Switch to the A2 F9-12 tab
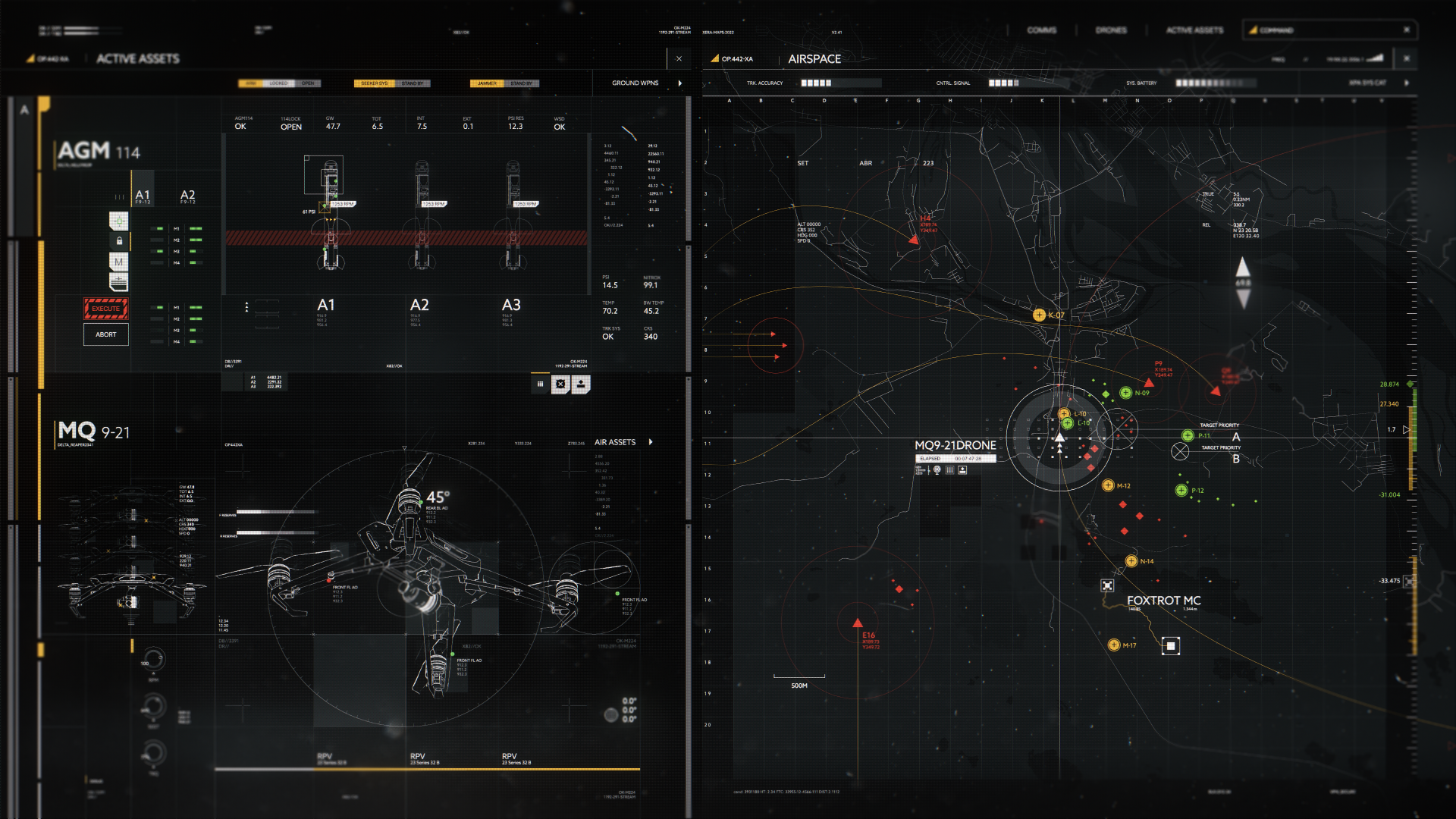Image resolution: width=1456 pixels, height=819 pixels. point(187,196)
